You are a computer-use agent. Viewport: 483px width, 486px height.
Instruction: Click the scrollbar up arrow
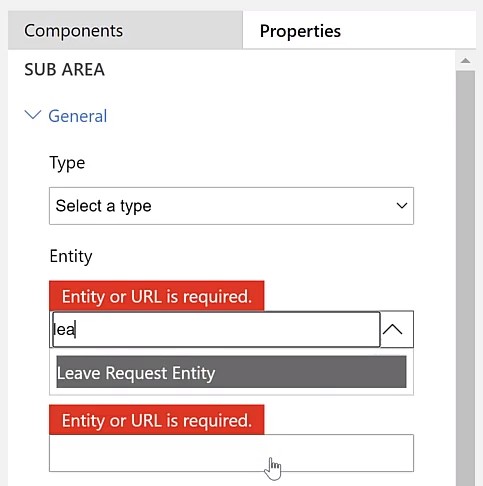[x=465, y=61]
